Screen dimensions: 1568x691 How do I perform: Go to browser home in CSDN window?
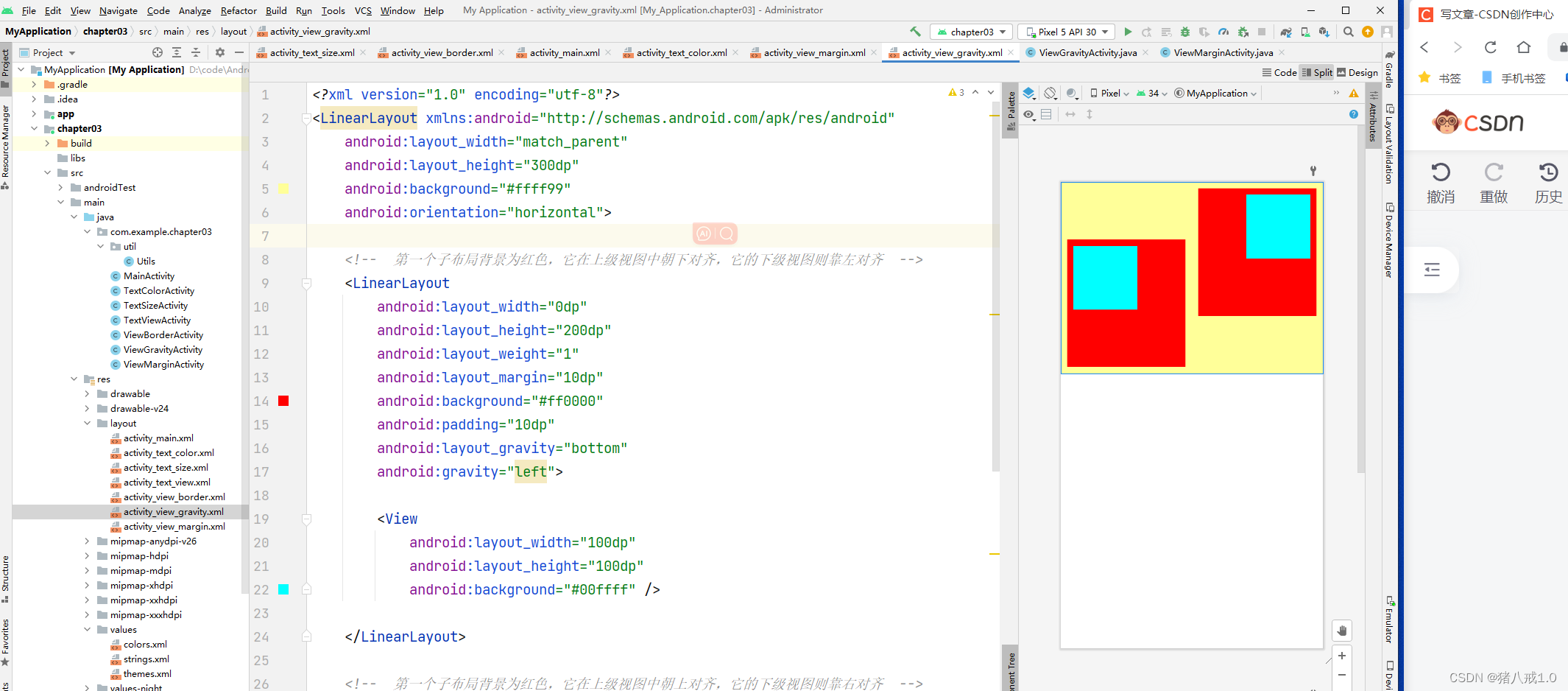pos(1524,47)
